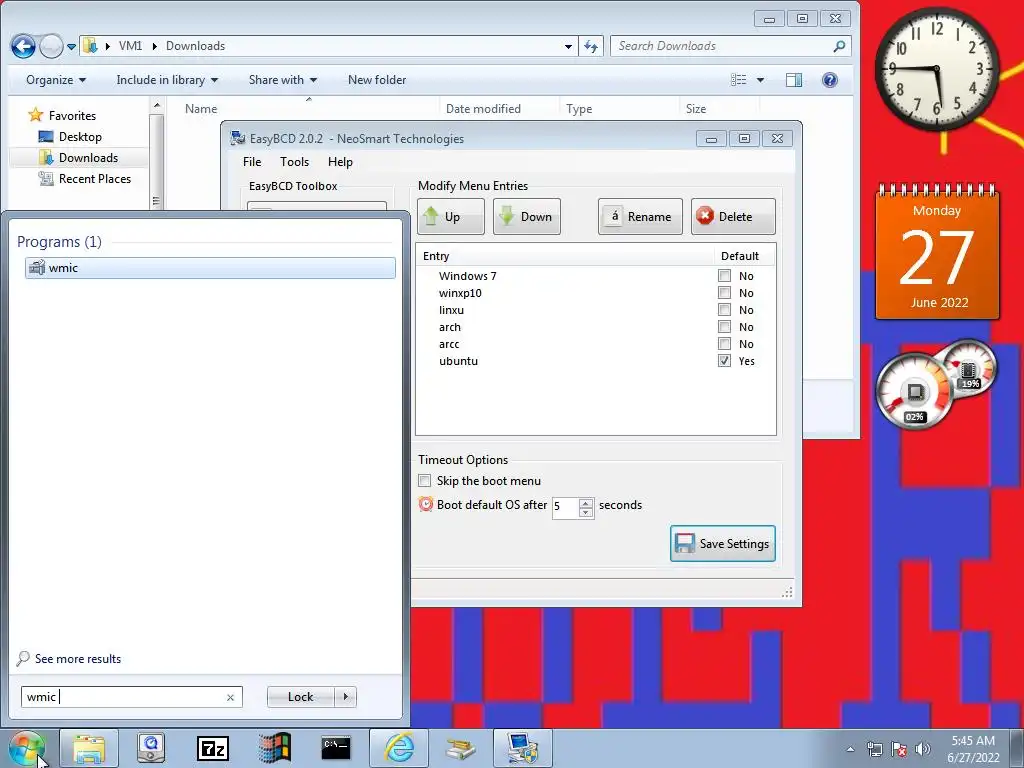Click the network tray icon
Viewport: 1024px width, 768px height.
tap(874, 749)
